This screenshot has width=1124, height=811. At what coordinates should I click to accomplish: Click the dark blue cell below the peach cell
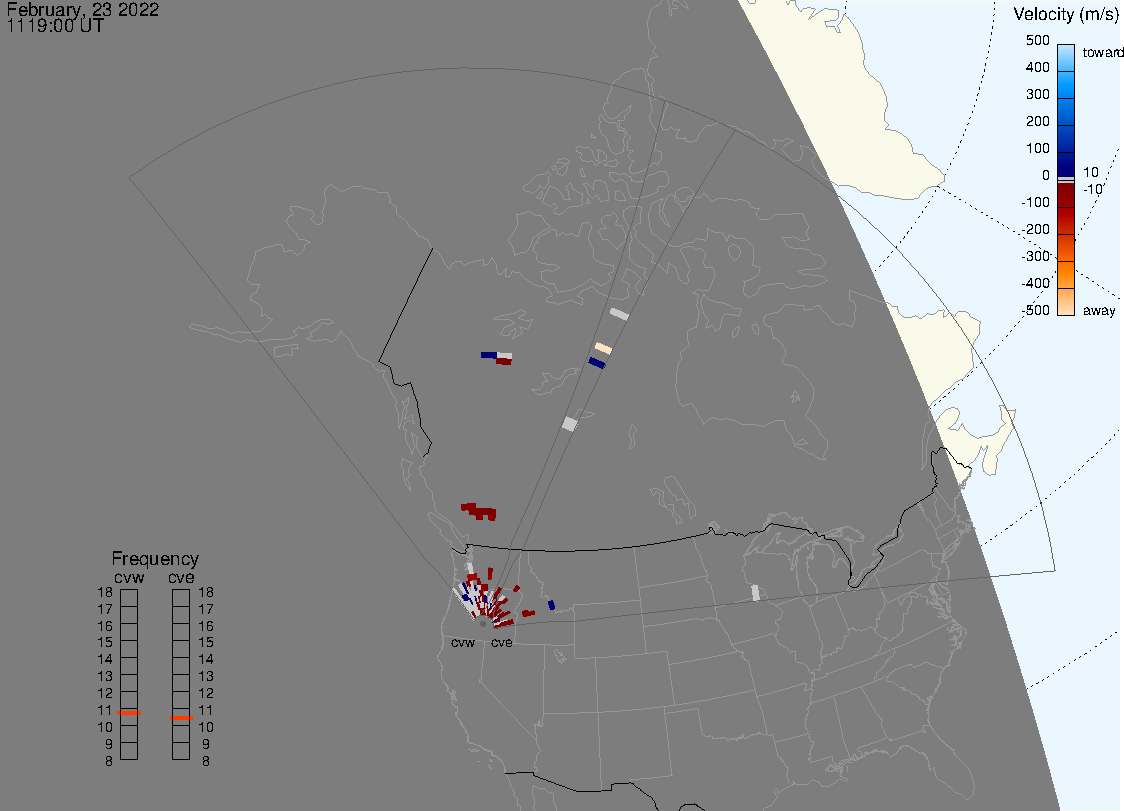[x=597, y=364]
